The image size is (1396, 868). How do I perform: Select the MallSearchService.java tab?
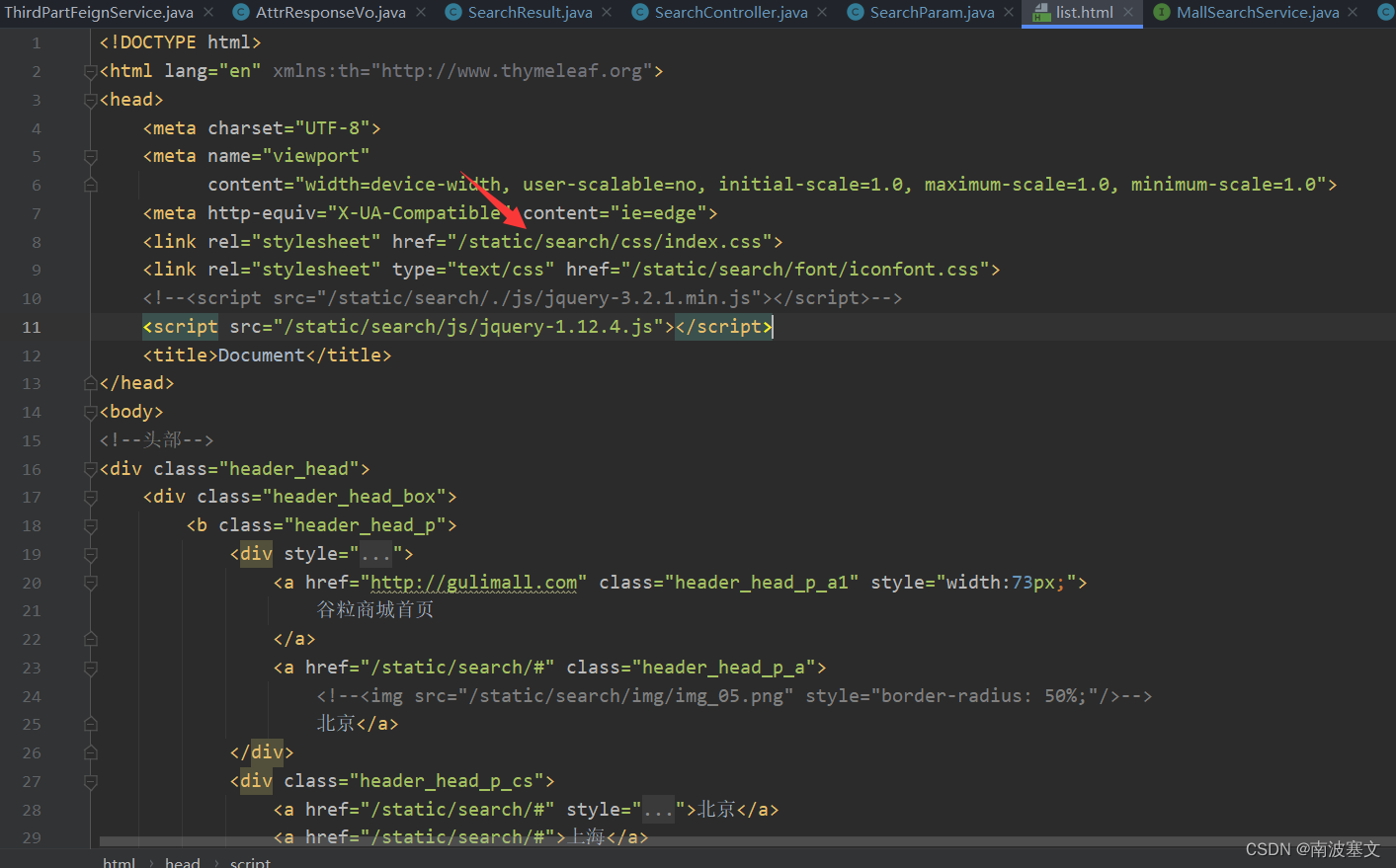1258,13
